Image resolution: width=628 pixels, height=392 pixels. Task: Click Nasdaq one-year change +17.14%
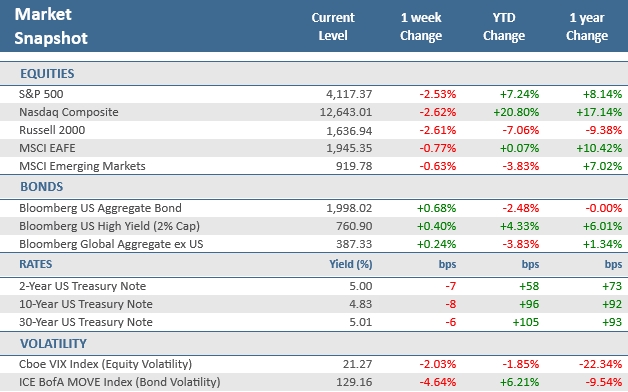[x=599, y=112]
